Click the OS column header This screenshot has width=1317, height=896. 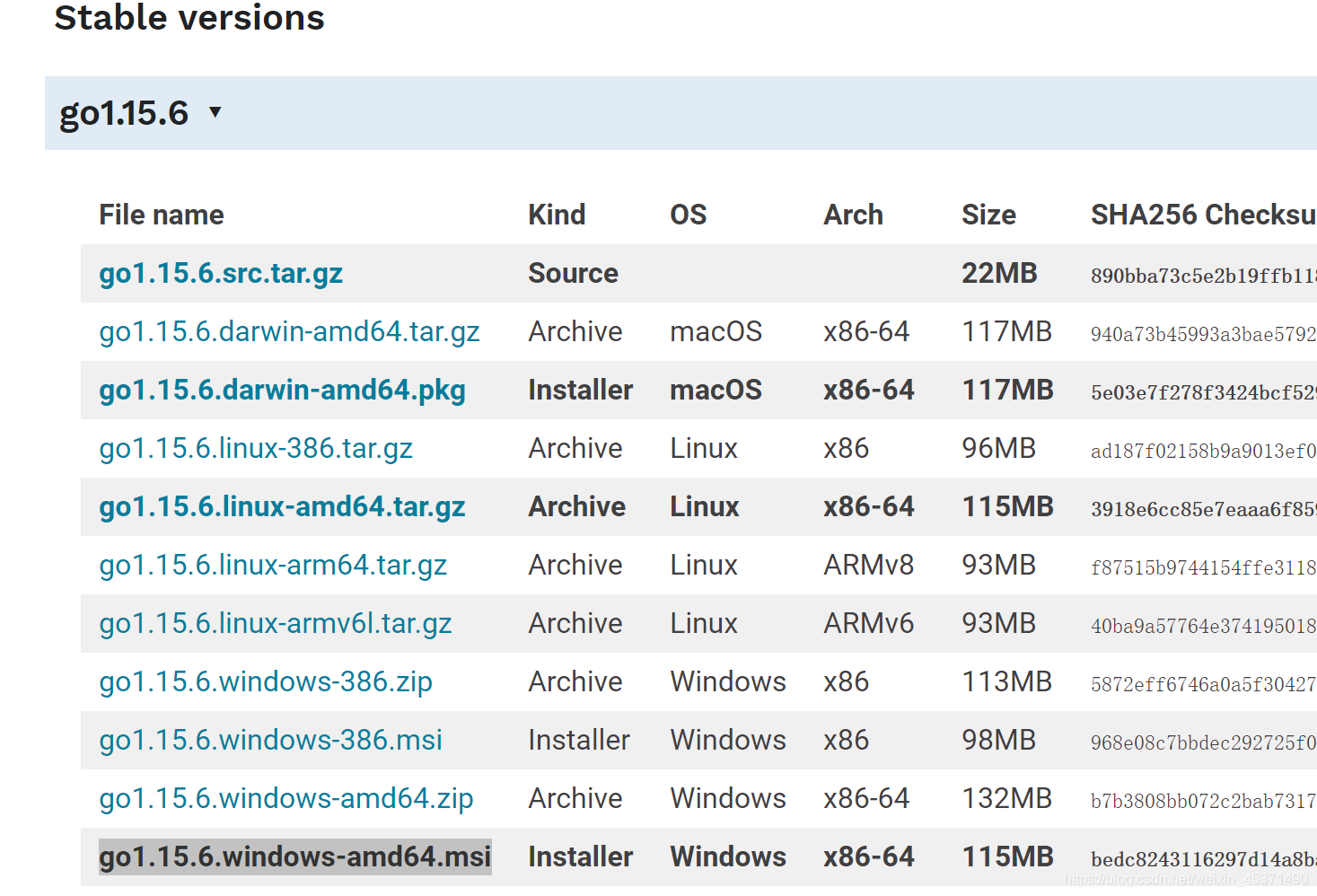(689, 215)
